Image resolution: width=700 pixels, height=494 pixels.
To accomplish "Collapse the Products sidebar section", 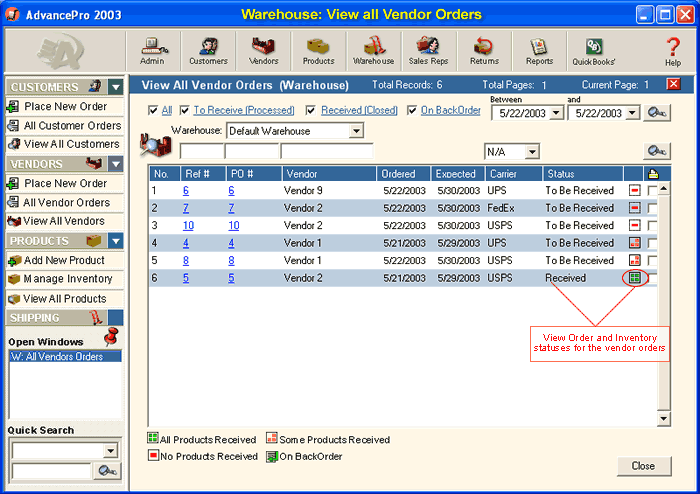I will [116, 241].
